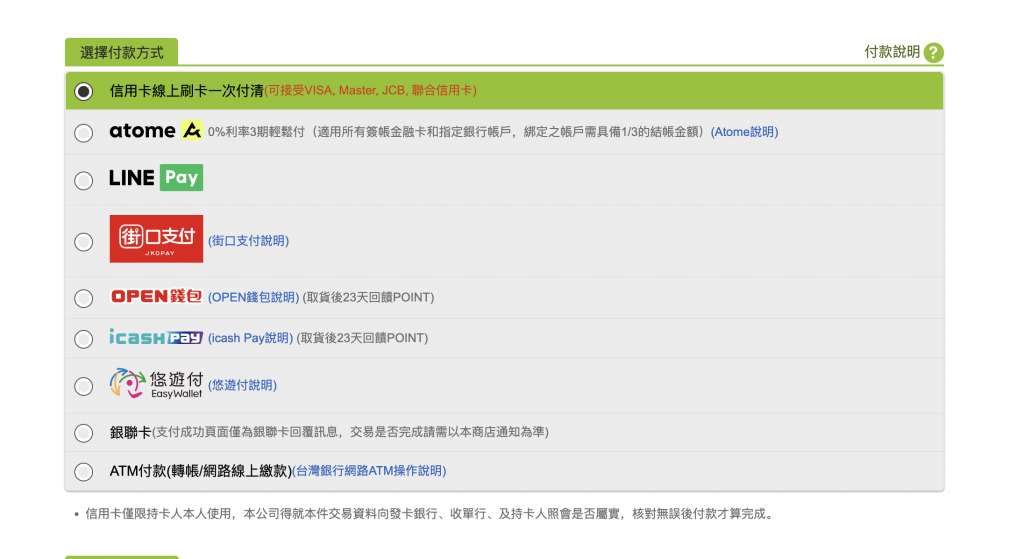Click the 選擇付款方式 tab header
Viewport: 1024px width, 559px height.
[x=121, y=52]
